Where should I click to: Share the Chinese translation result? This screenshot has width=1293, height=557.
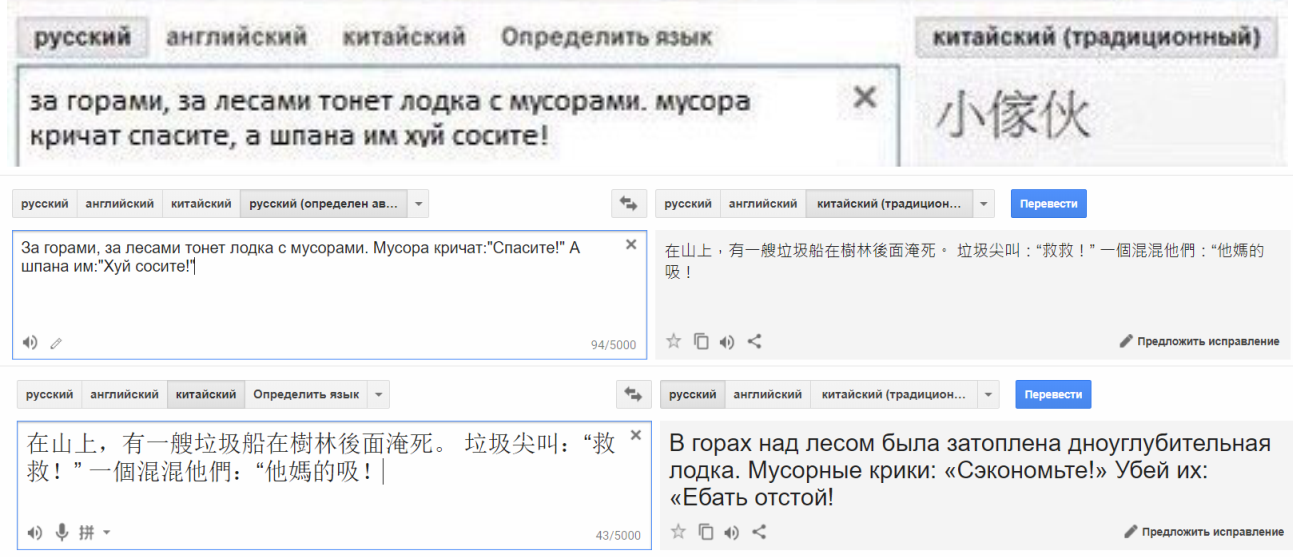[755, 341]
